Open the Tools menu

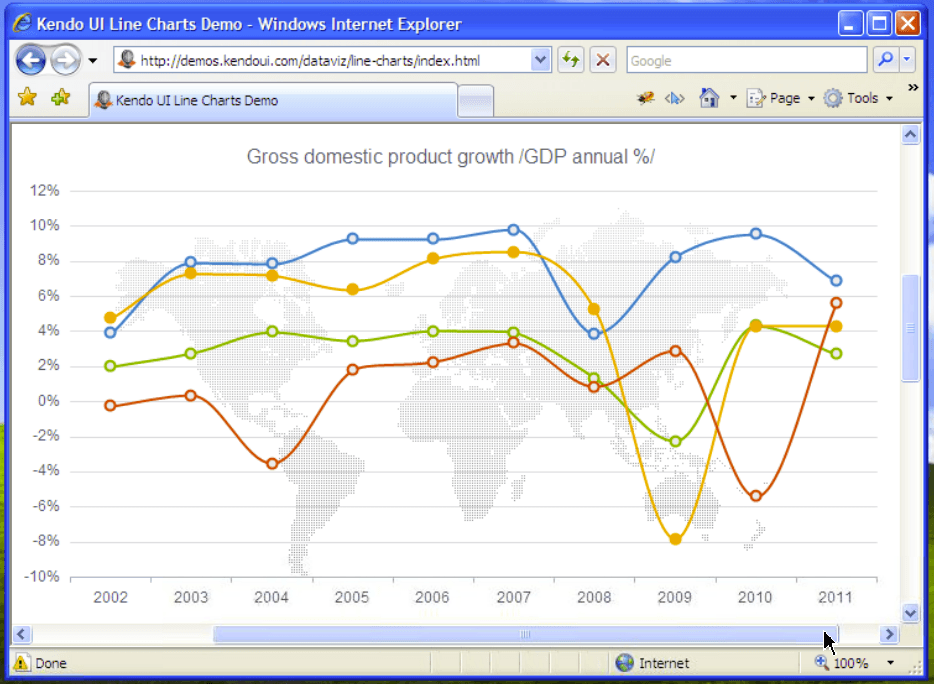pyautogui.click(x=858, y=98)
